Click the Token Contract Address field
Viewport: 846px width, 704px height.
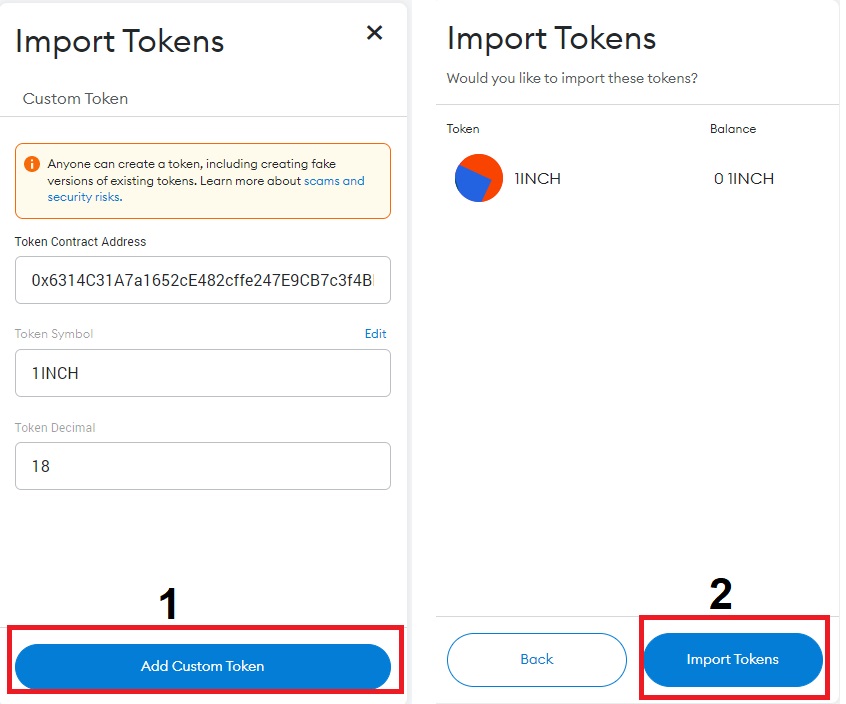(203, 280)
